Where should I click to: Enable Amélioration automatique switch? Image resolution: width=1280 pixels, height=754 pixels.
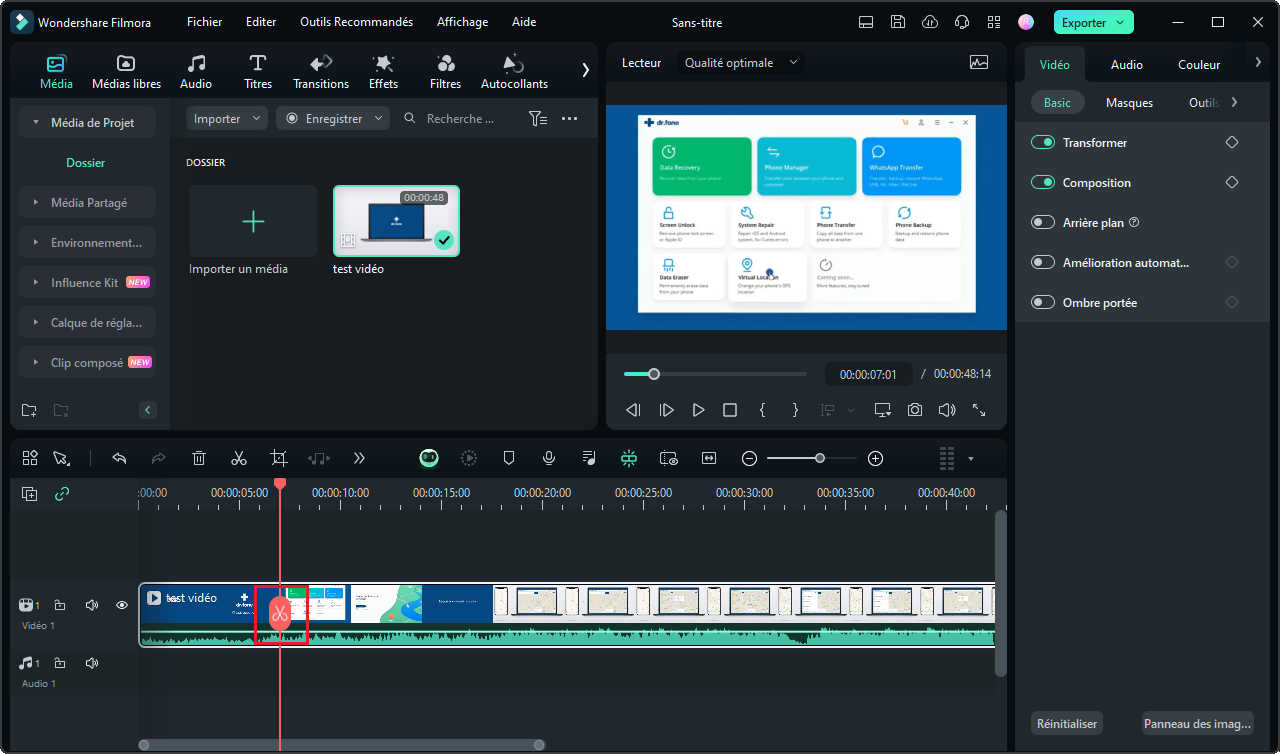point(1043,262)
